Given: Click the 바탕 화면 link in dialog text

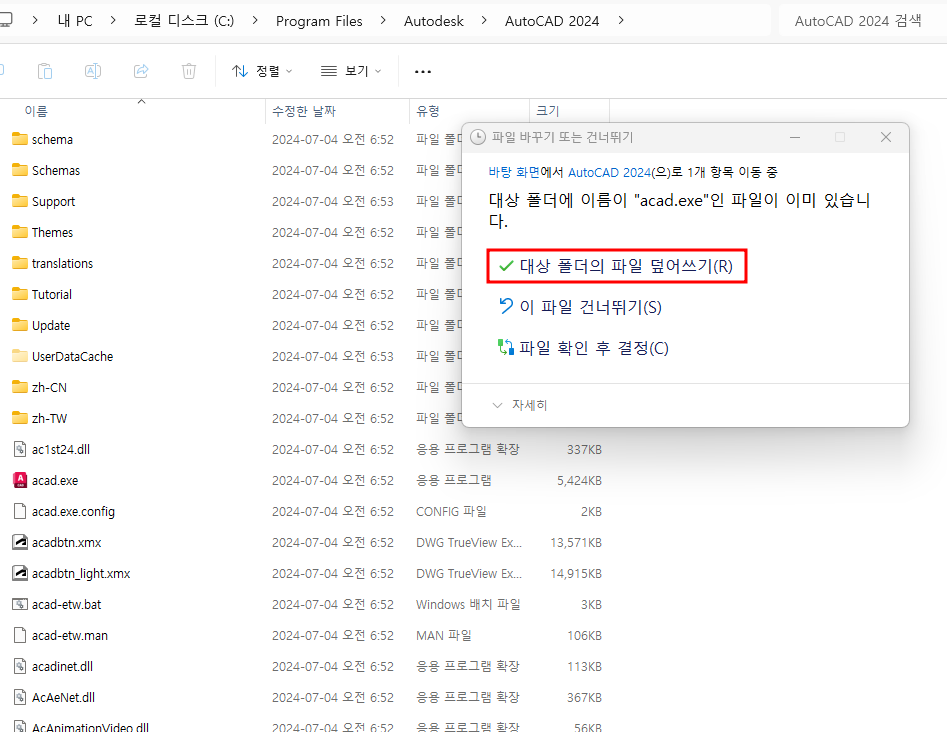Looking at the screenshot, I should (515, 170).
